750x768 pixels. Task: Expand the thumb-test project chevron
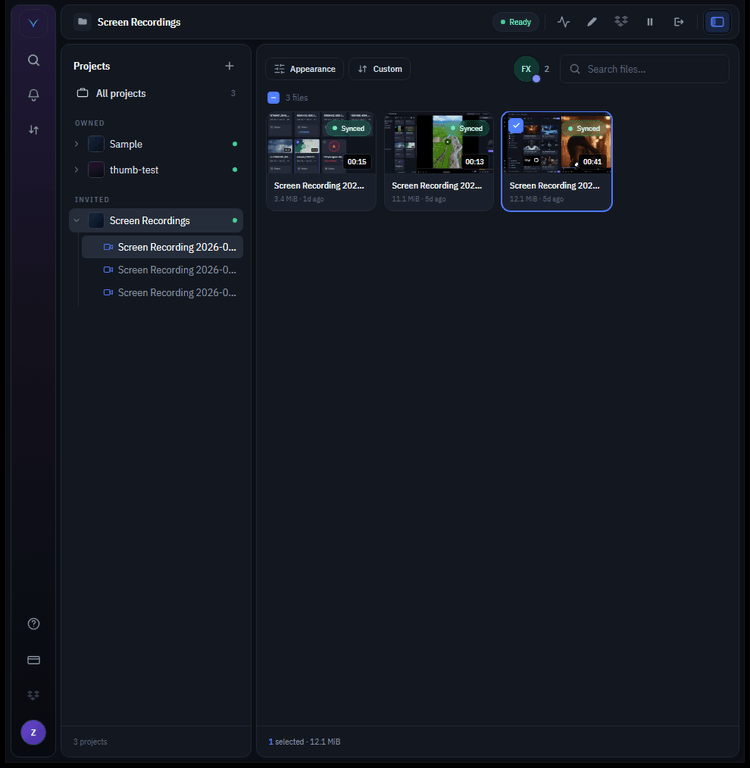[x=76, y=169]
